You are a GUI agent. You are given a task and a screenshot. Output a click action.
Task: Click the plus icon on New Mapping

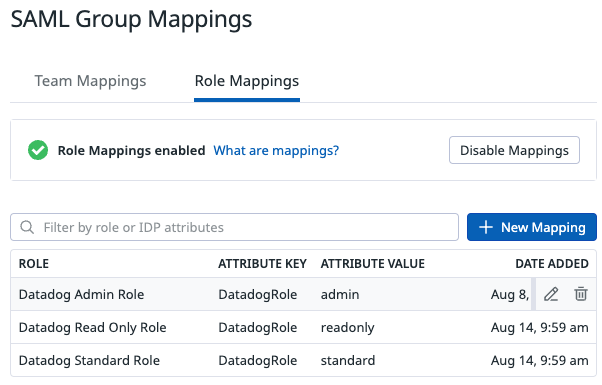[x=486, y=227]
